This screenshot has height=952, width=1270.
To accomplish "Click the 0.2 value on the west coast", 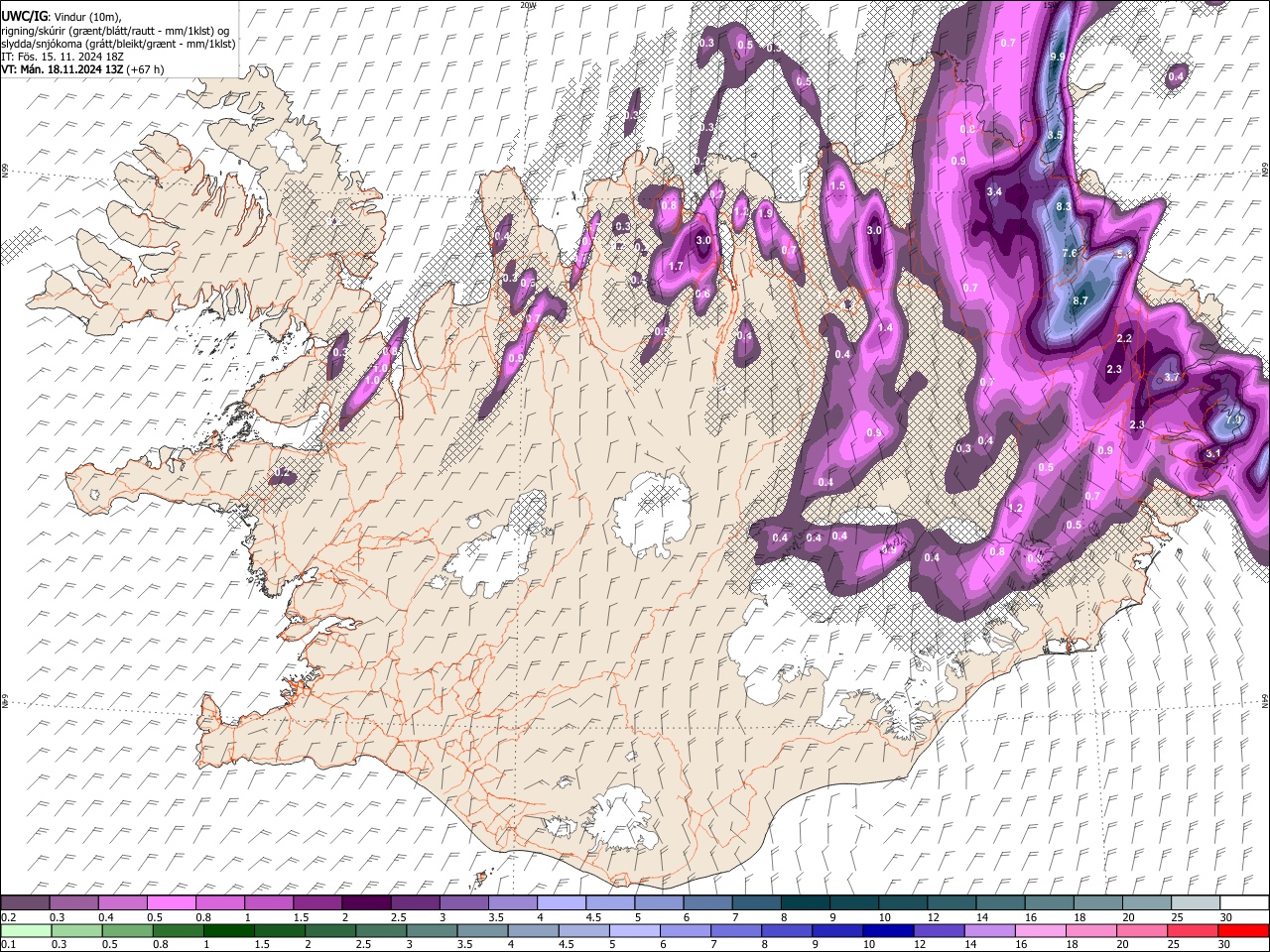I will tap(283, 474).
